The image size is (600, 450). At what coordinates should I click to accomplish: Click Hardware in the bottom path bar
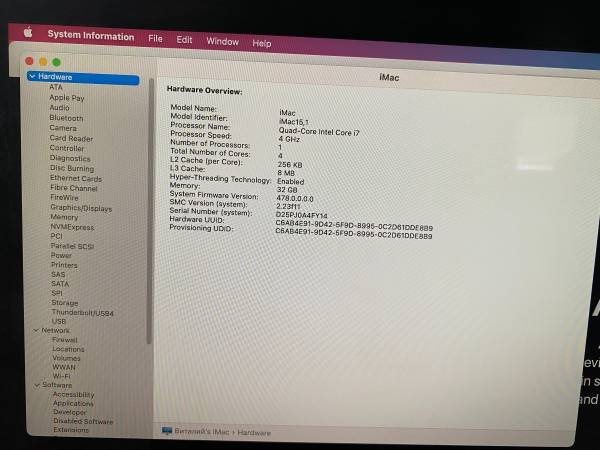click(x=254, y=432)
